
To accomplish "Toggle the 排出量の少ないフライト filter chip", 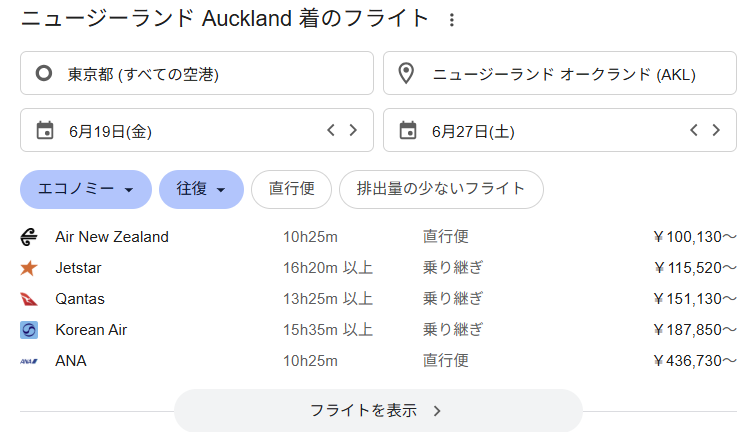I will point(441,189).
